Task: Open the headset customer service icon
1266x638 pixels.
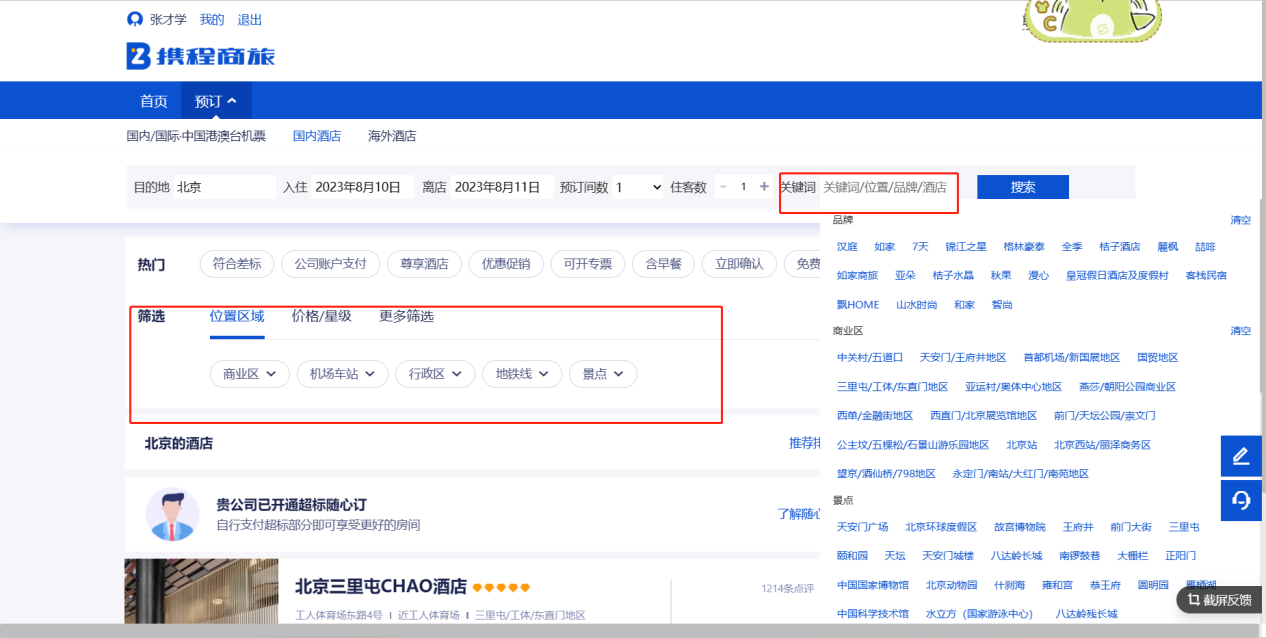Action: [1241, 500]
